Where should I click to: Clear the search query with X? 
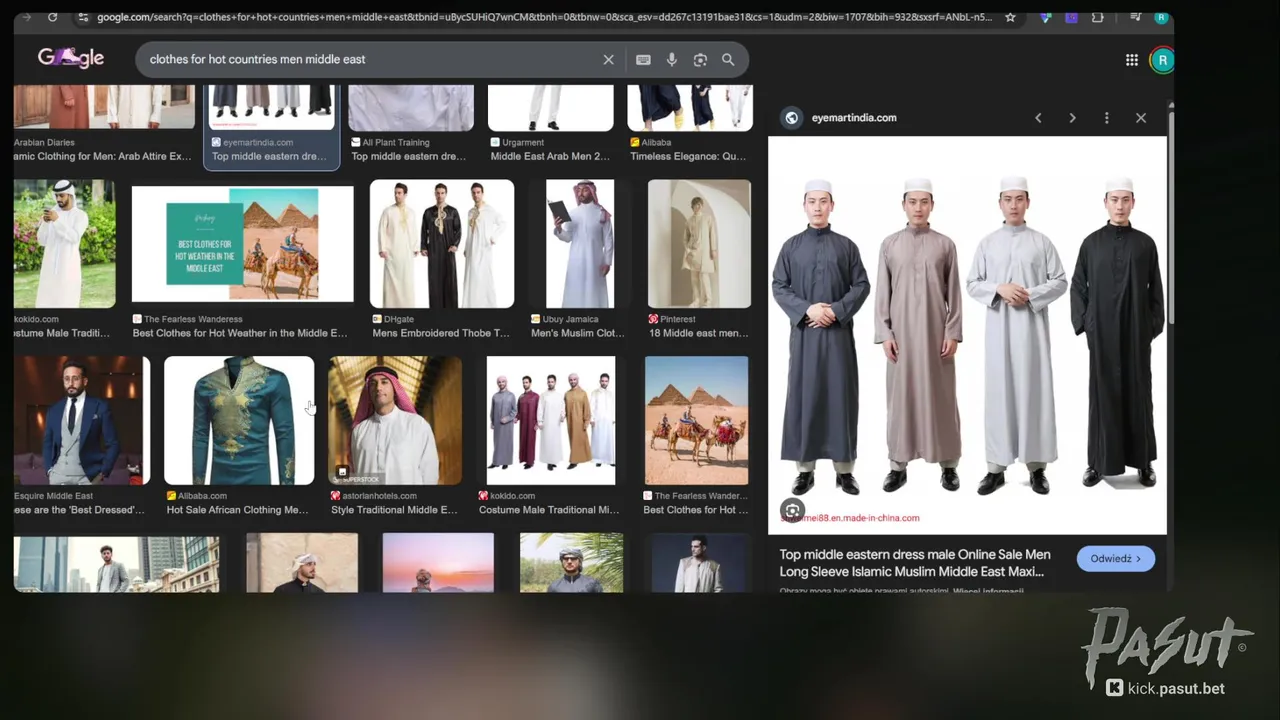[x=608, y=60]
